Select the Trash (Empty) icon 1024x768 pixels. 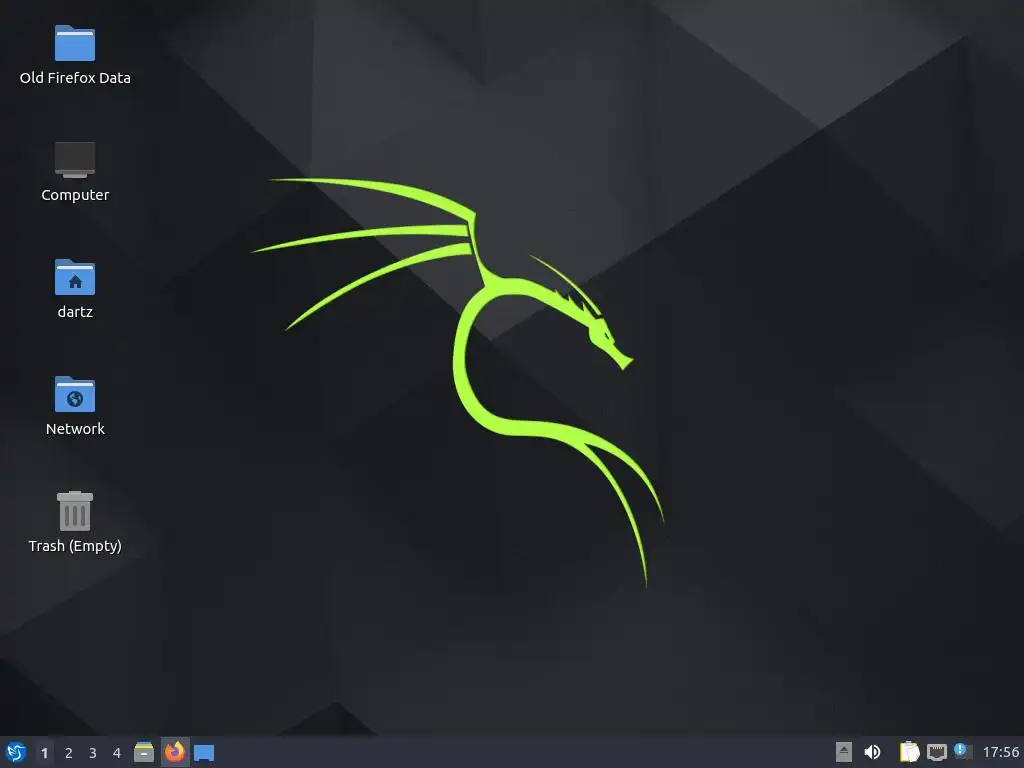tap(74, 511)
